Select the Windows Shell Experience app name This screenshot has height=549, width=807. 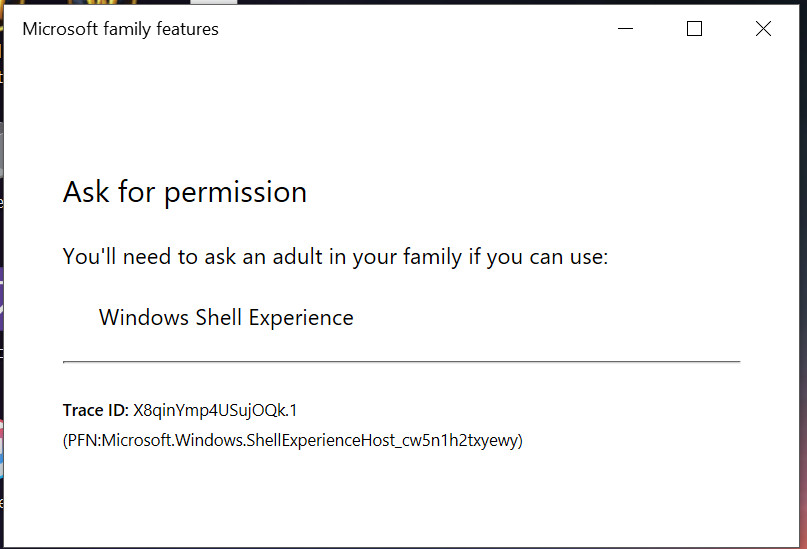(x=226, y=318)
